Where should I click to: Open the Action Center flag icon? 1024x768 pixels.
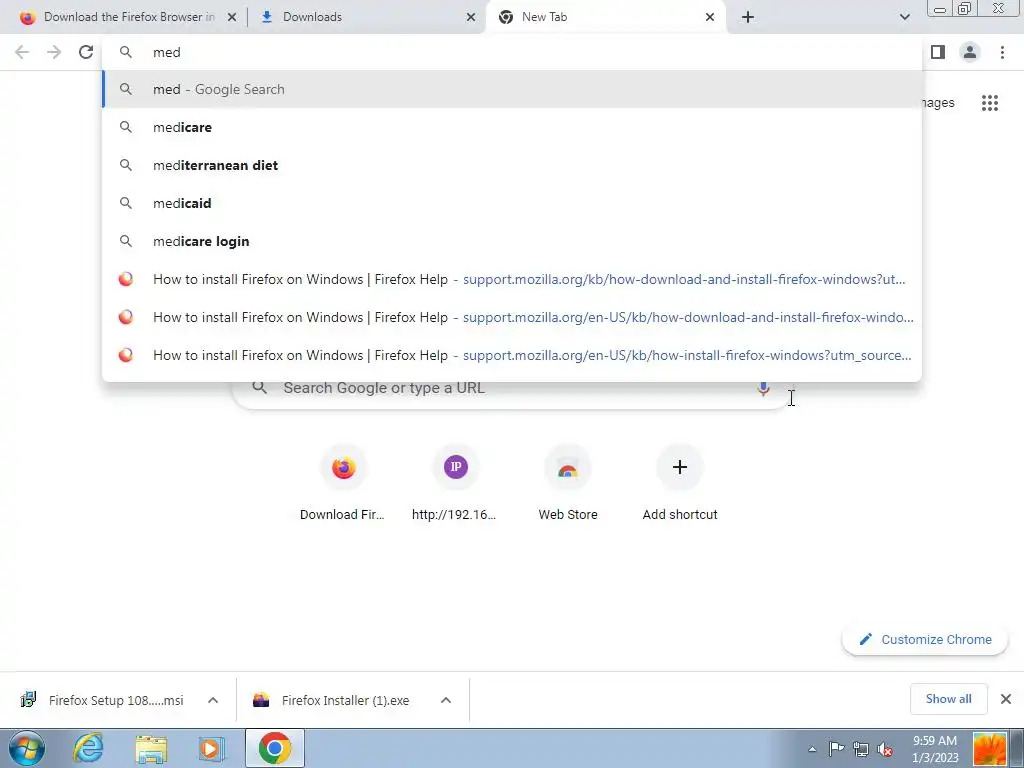pos(836,749)
